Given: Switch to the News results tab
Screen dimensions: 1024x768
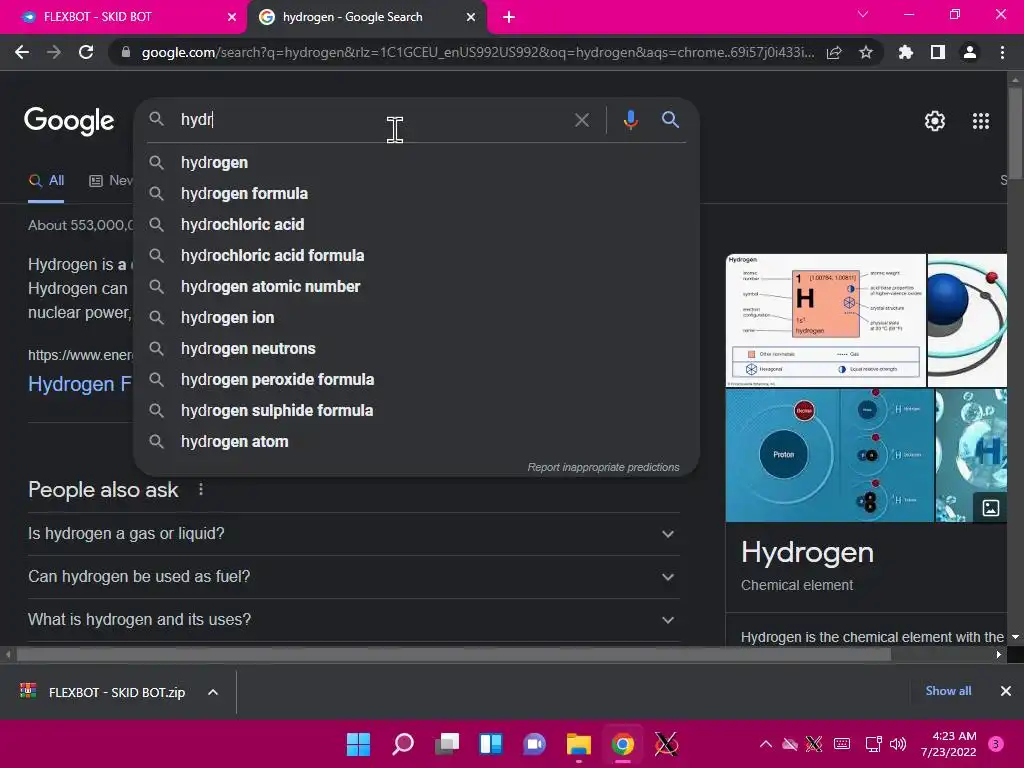Looking at the screenshot, I should tap(110, 181).
